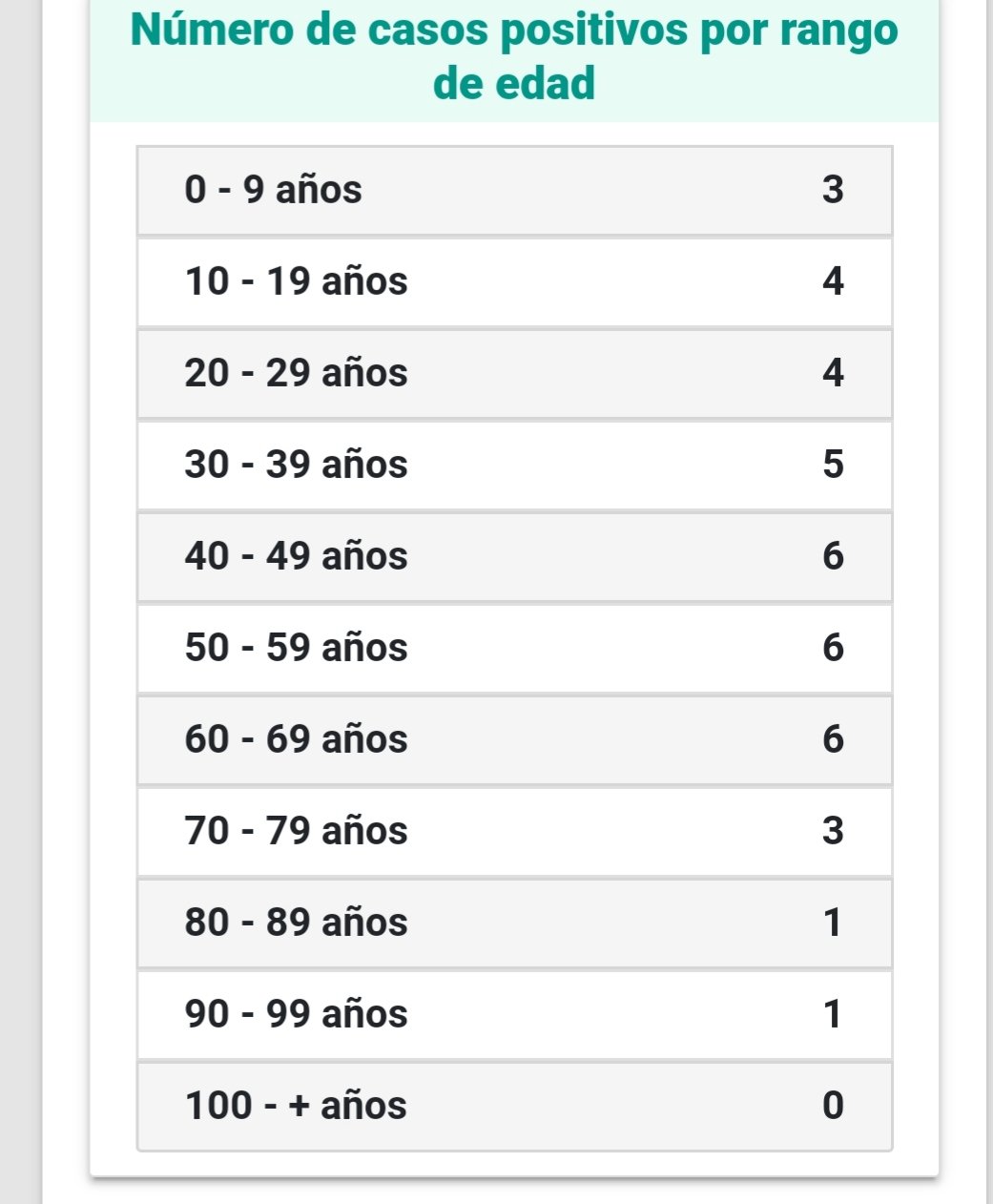Tap the '30 - 39 años' row label
The height and width of the screenshot is (1204, 993).
pyautogui.click(x=296, y=465)
